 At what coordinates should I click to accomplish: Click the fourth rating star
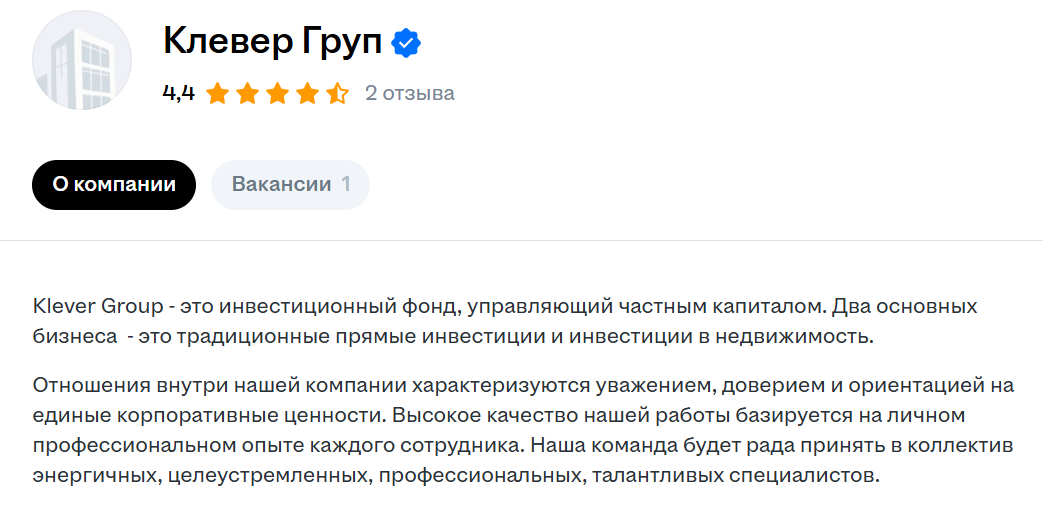(307, 94)
